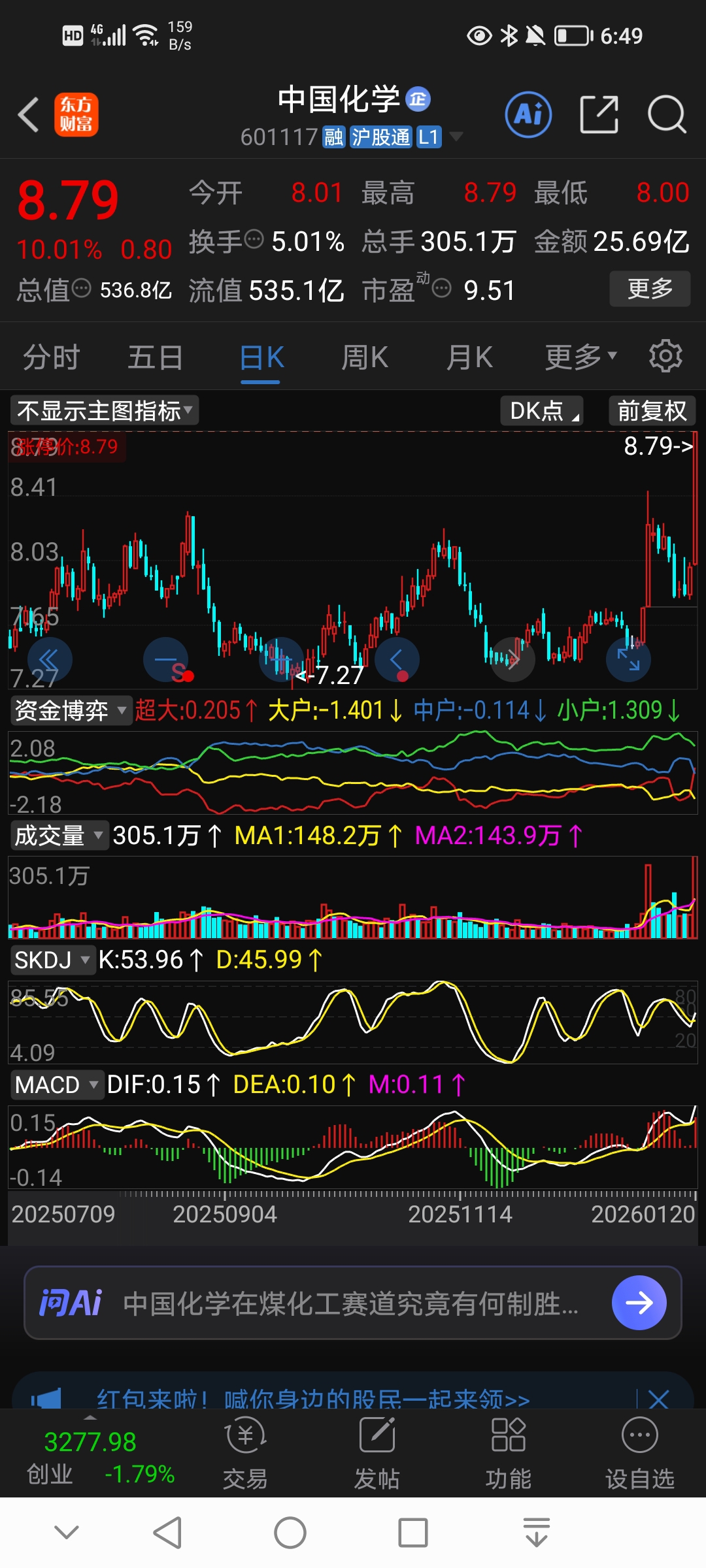Change the 前复权 adjustment mode
Image resolution: width=706 pixels, height=1568 pixels.
click(652, 411)
